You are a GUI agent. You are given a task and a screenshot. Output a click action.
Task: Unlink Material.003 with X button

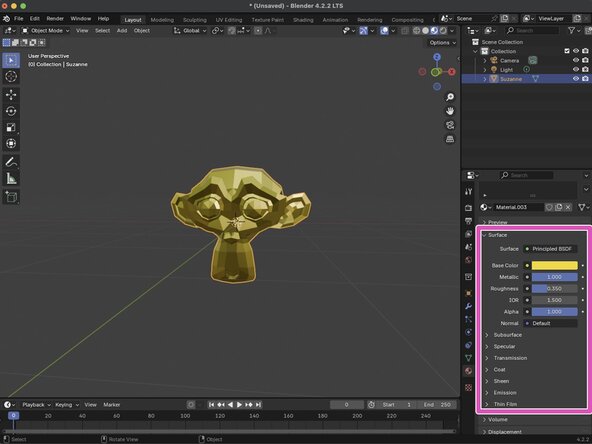click(x=568, y=207)
